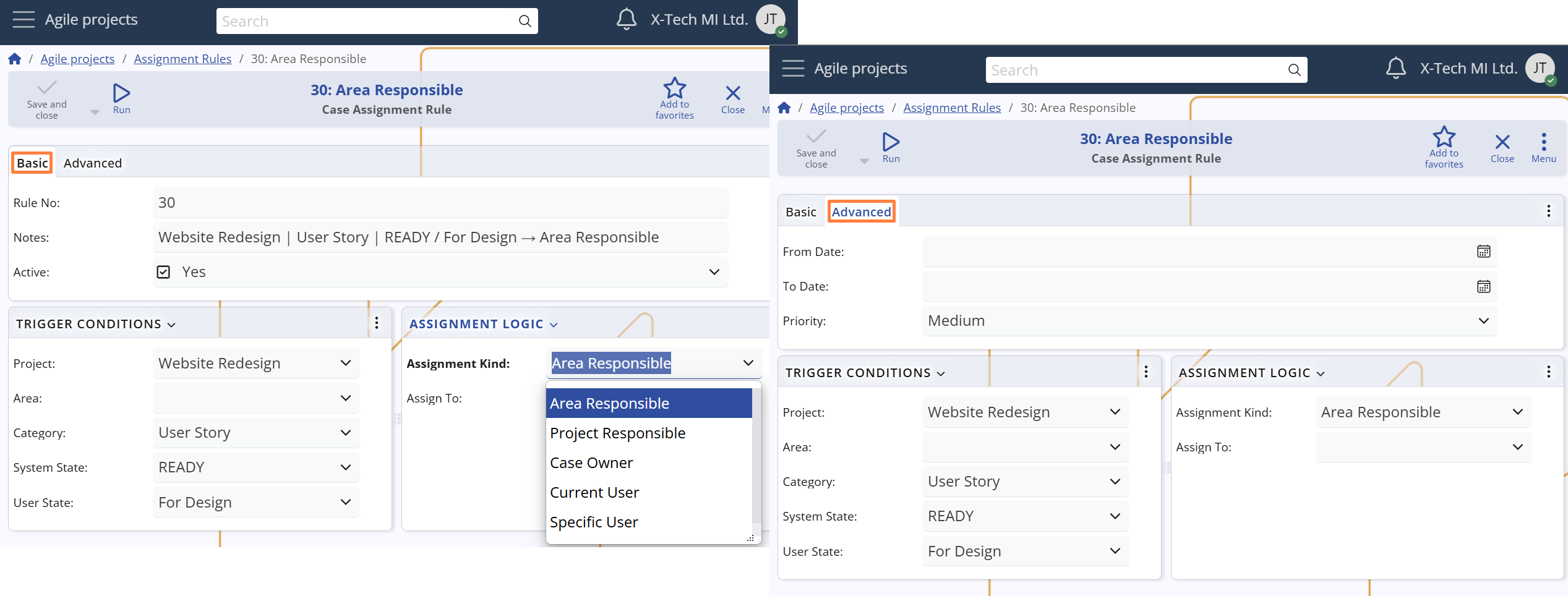Toggle the Active Yes checkbox
Image resolution: width=1568 pixels, height=596 pixels.
coord(163,272)
